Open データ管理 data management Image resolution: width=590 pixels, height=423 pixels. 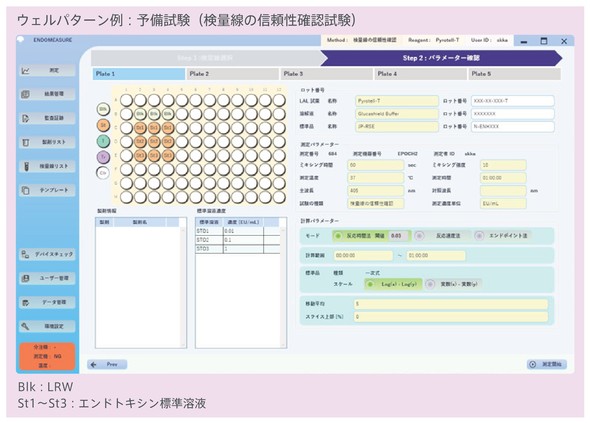pyautogui.click(x=47, y=302)
